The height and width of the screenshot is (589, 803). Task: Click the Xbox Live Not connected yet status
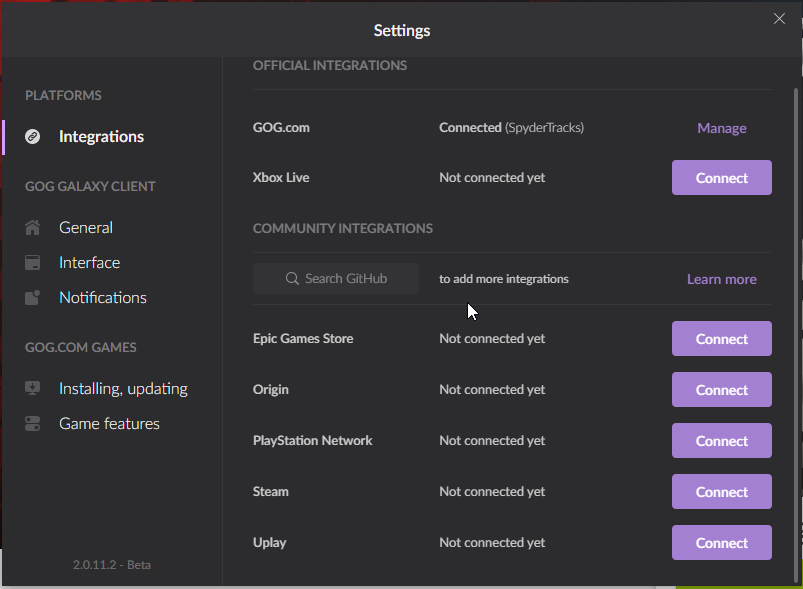[x=492, y=178]
